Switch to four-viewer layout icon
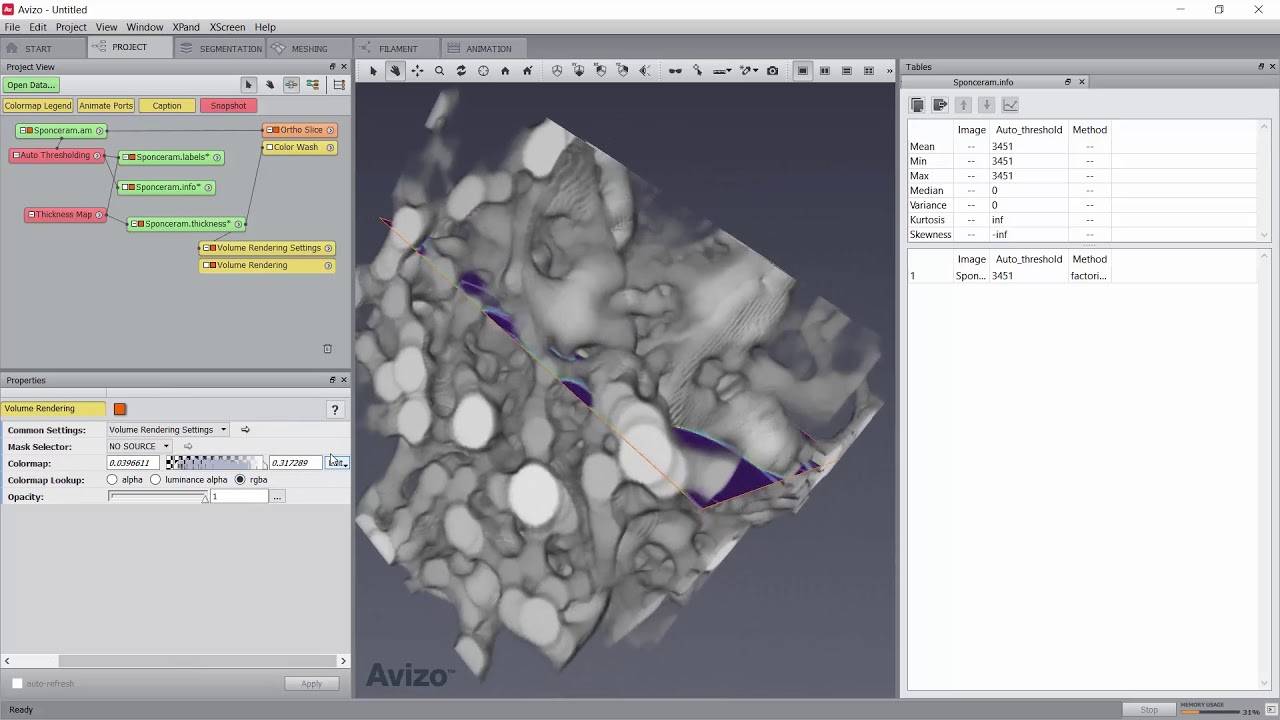This screenshot has width=1280, height=720. [868, 71]
